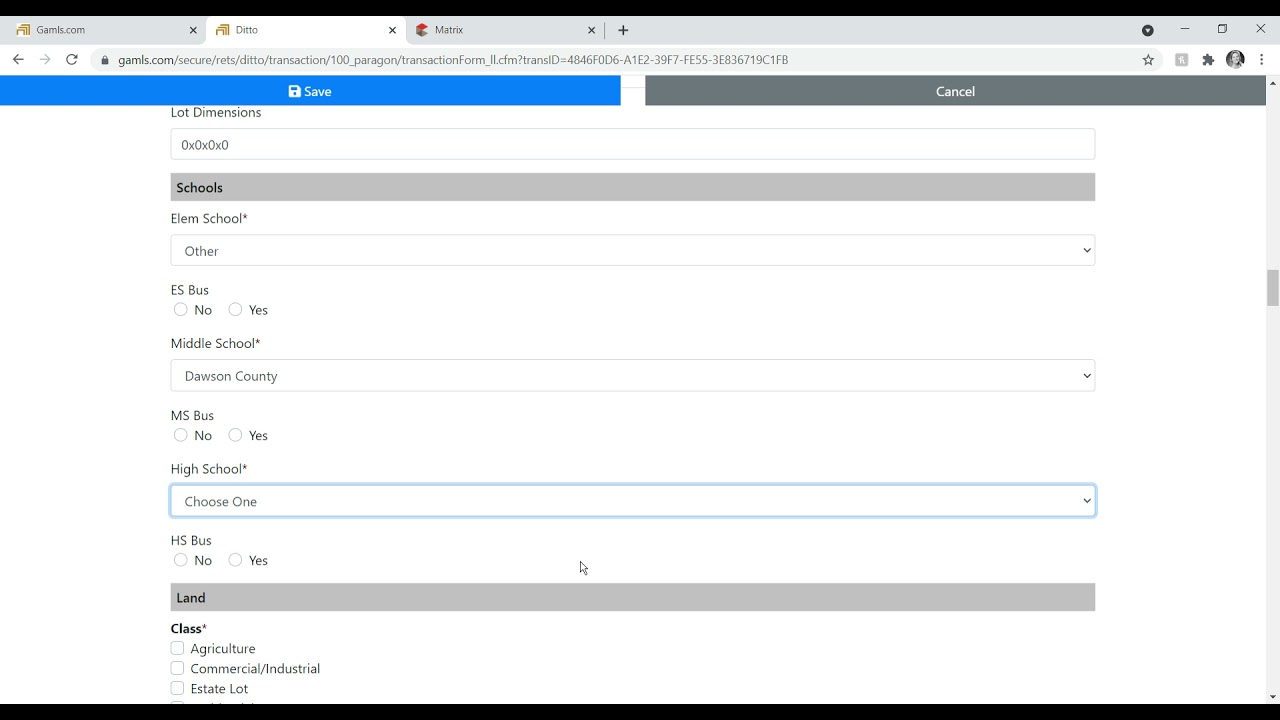The width and height of the screenshot is (1280, 720).
Task: Select No for HS Bus
Action: 180,559
